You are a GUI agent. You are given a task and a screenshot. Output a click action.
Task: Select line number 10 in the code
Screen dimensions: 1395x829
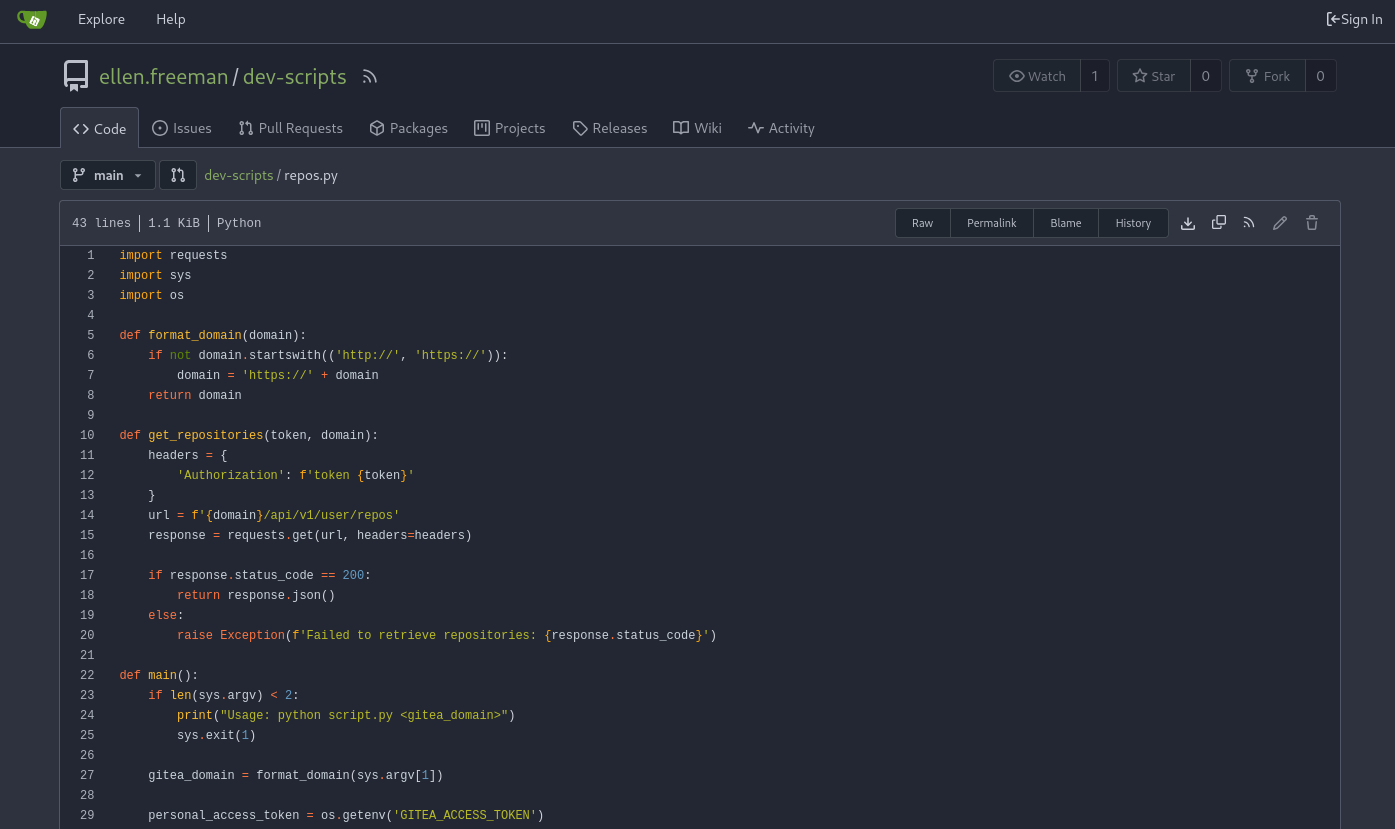tap(87, 435)
